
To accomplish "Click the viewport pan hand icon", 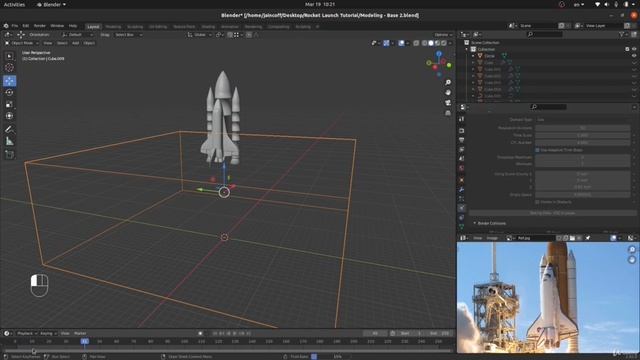I will [x=448, y=93].
